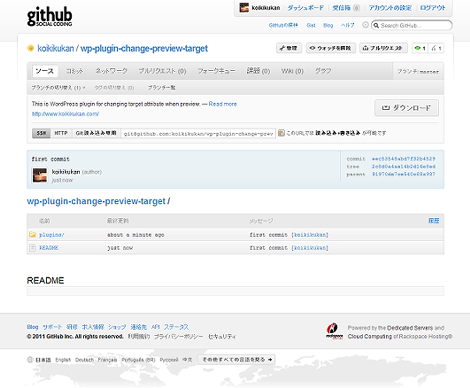This screenshot has width=470, height=388.
Task: Click ログアウト to log out
Action: tap(432, 8)
